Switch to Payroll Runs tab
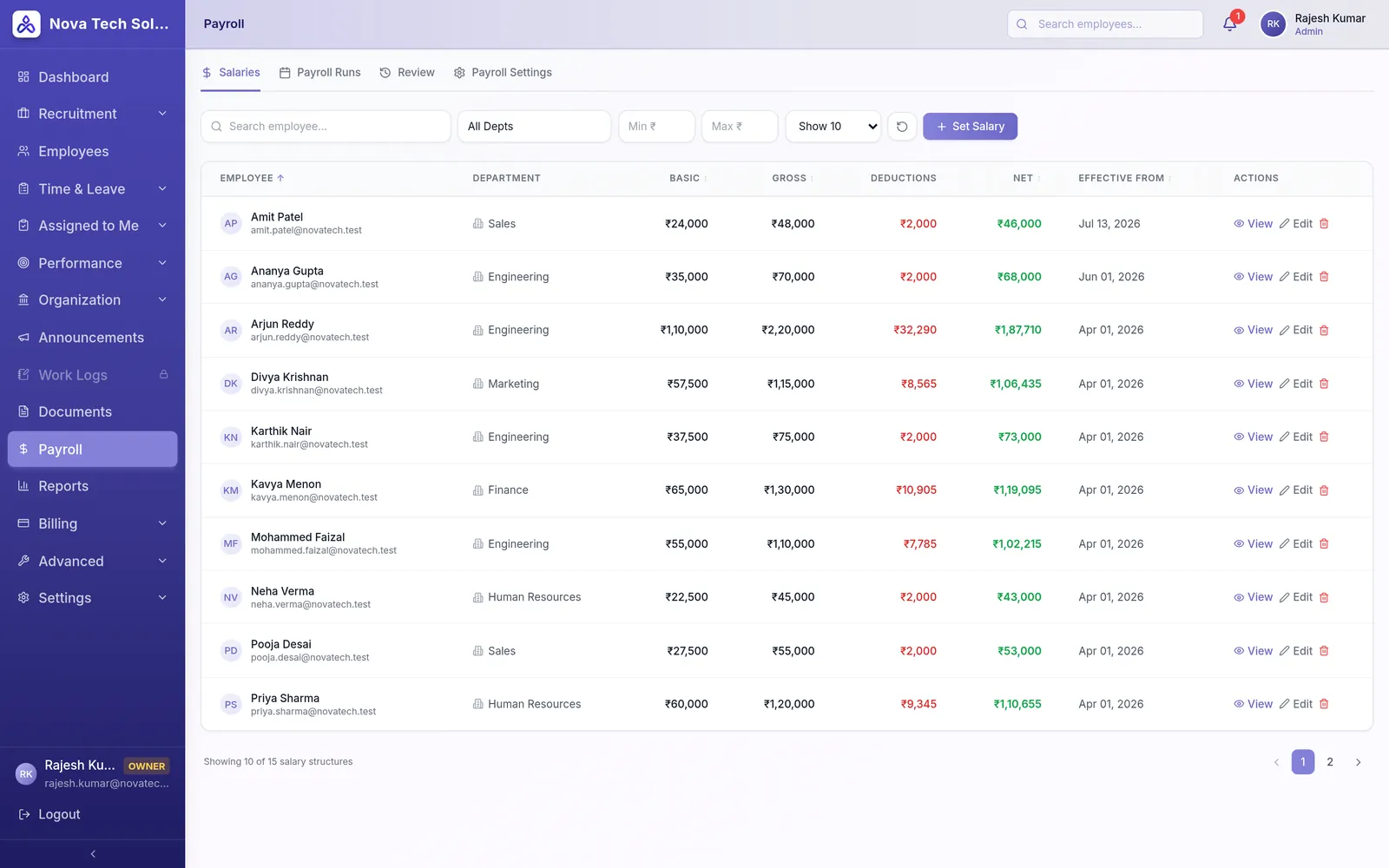 [x=319, y=73]
